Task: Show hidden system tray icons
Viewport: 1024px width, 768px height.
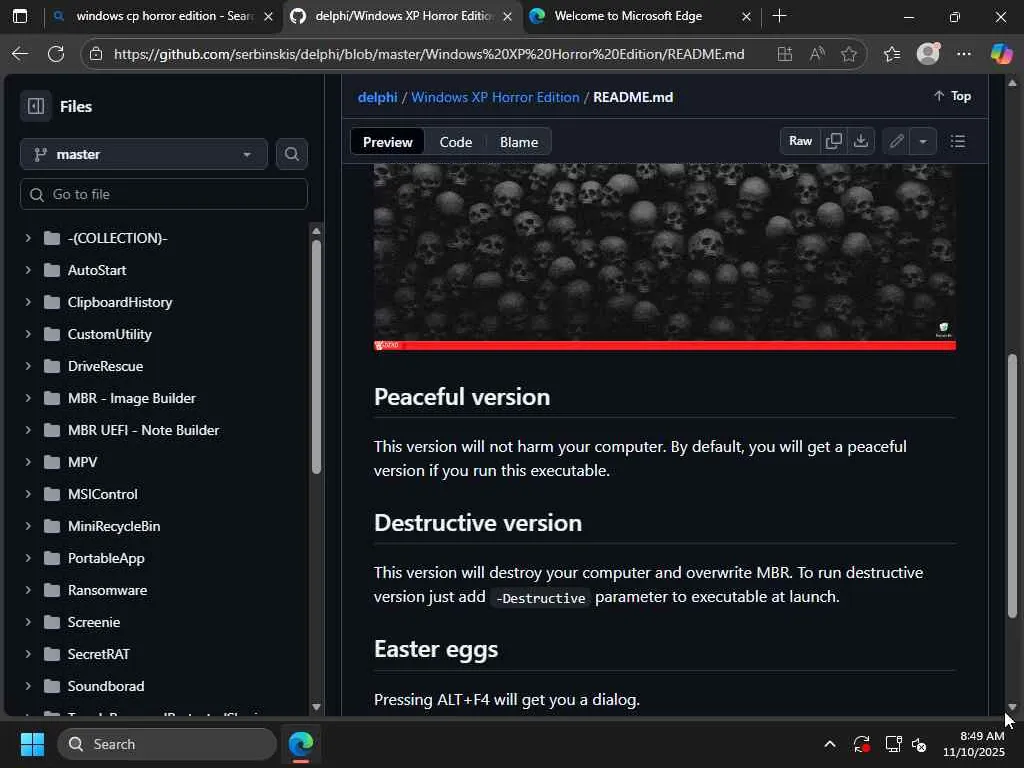Action: click(x=829, y=744)
